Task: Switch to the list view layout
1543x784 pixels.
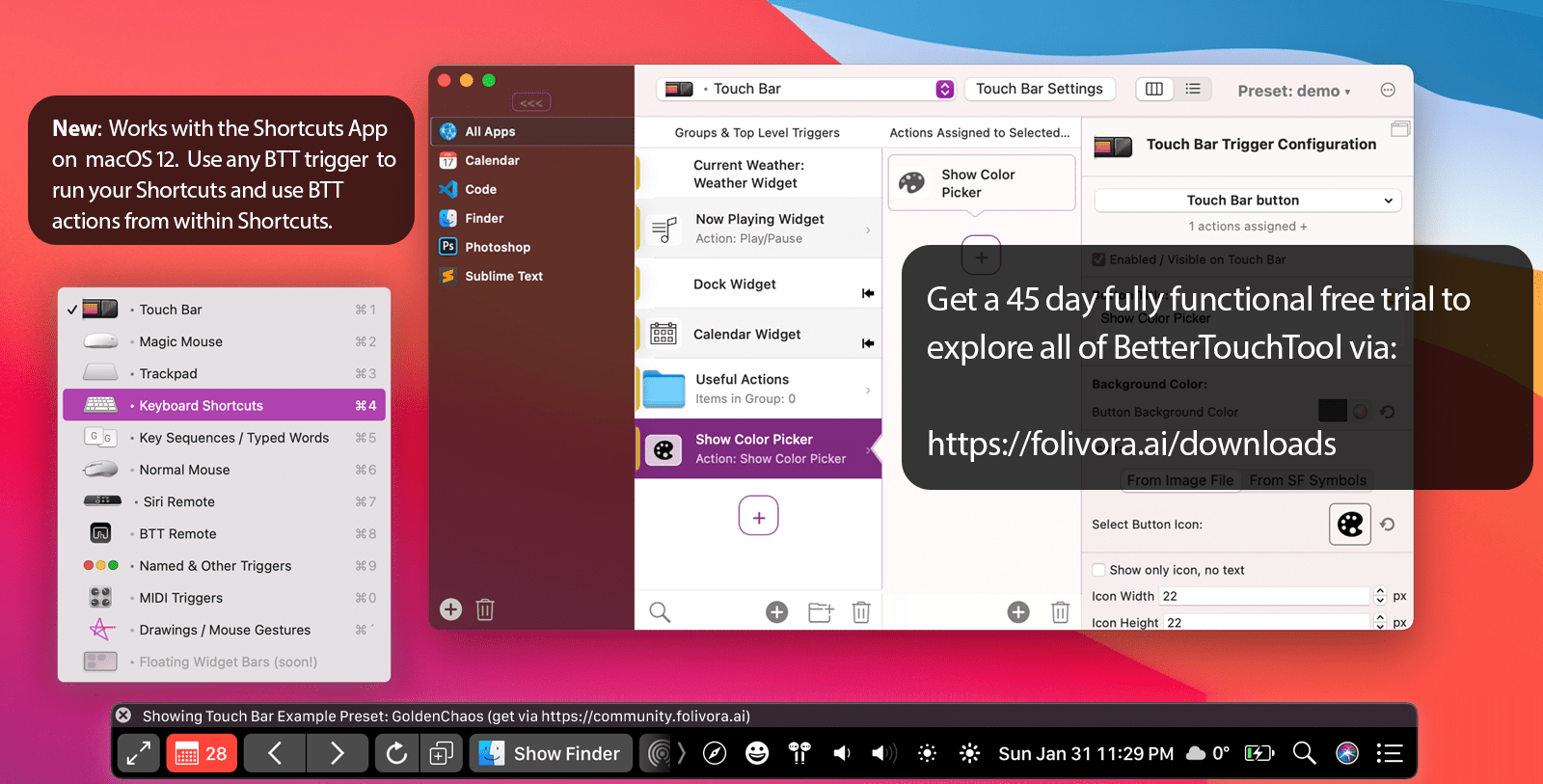Action: 1193,89
